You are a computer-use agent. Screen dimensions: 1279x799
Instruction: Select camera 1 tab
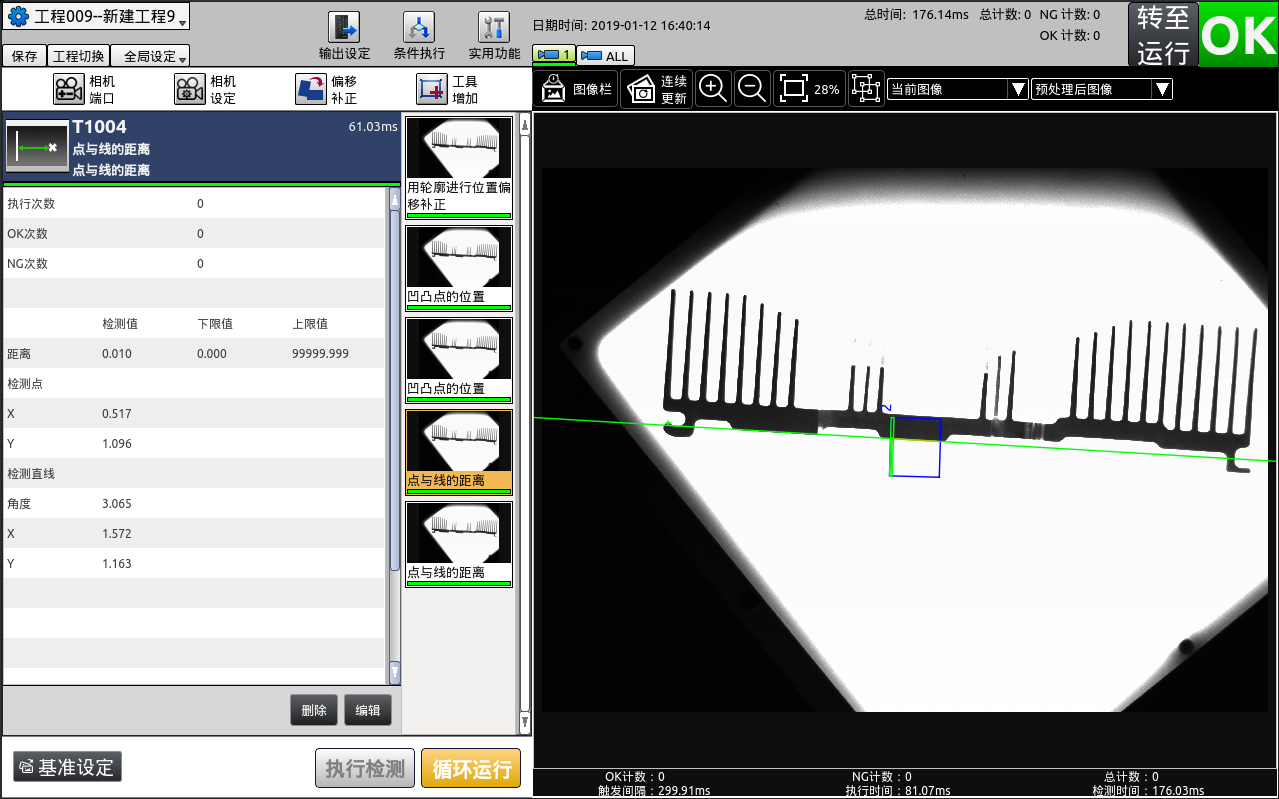pyautogui.click(x=554, y=55)
